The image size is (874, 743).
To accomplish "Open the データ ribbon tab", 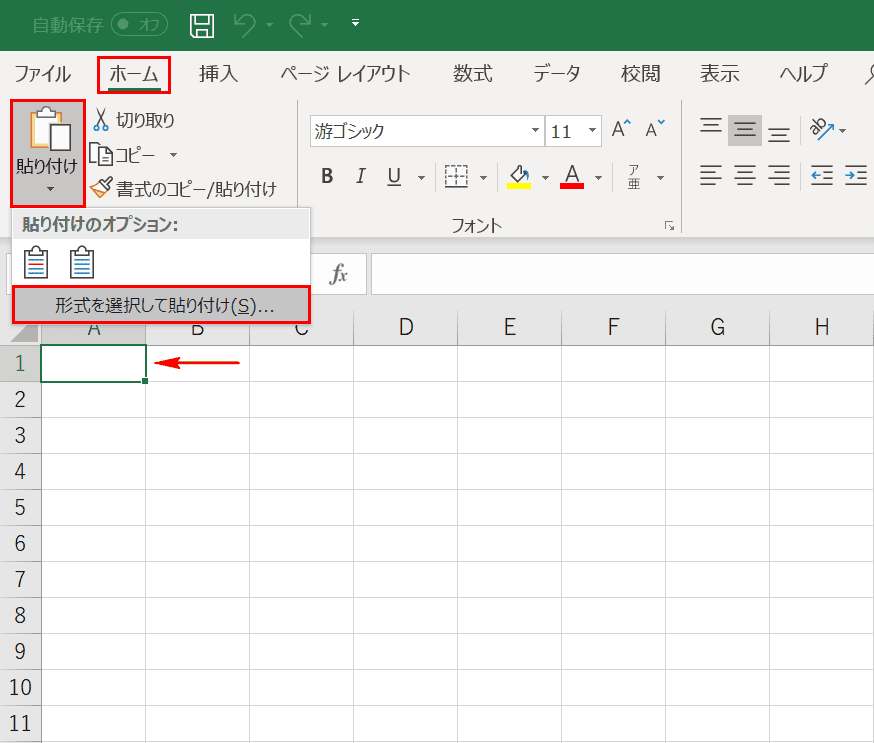I will [556, 74].
